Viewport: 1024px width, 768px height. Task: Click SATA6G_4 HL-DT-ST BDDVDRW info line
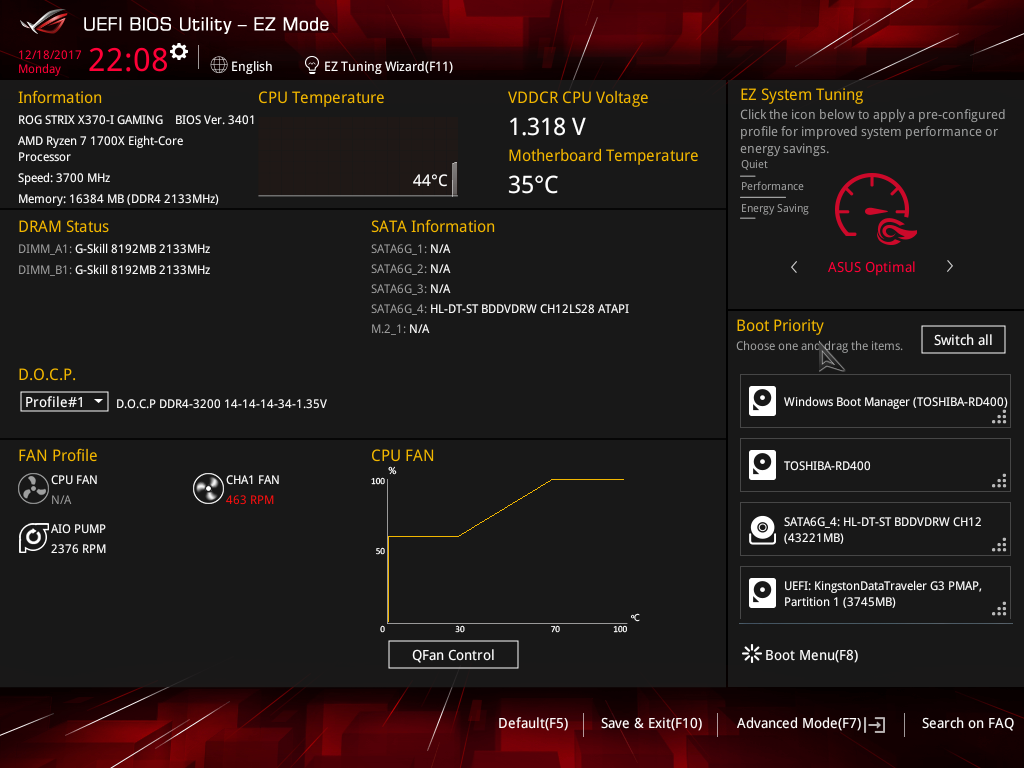[500, 309]
